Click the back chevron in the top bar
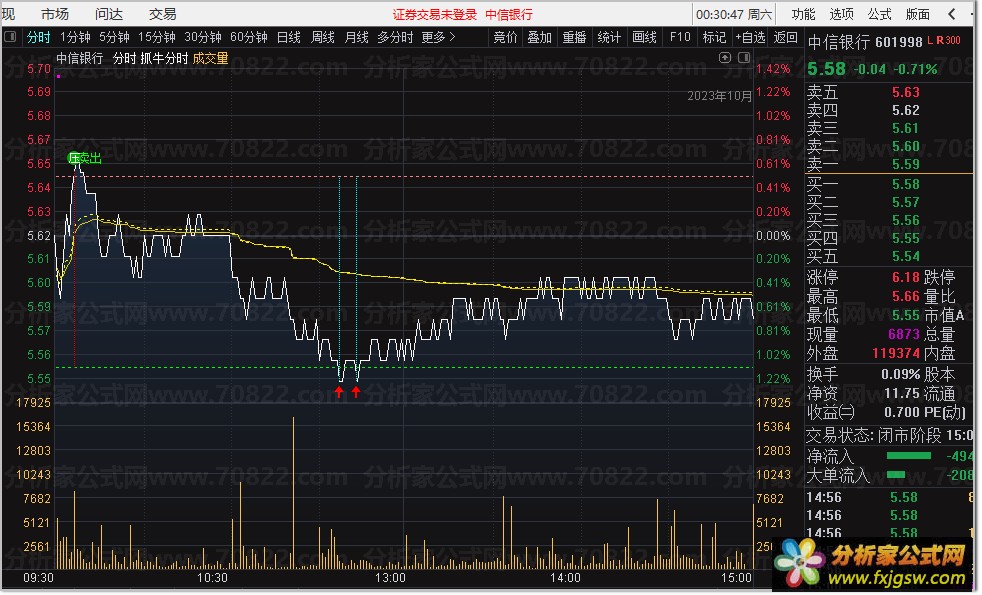This screenshot has height=595, width=982. point(951,14)
